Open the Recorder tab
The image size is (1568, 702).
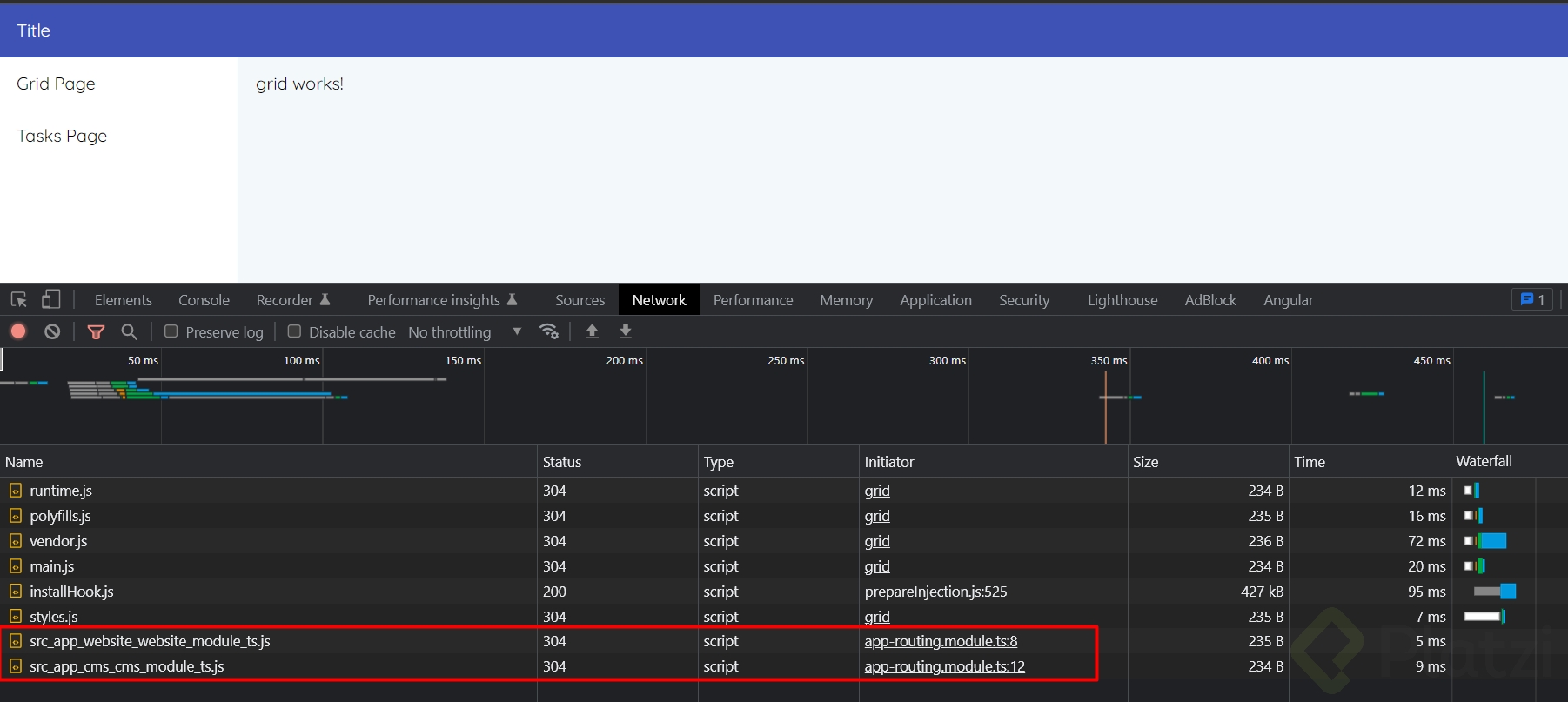[x=293, y=300]
